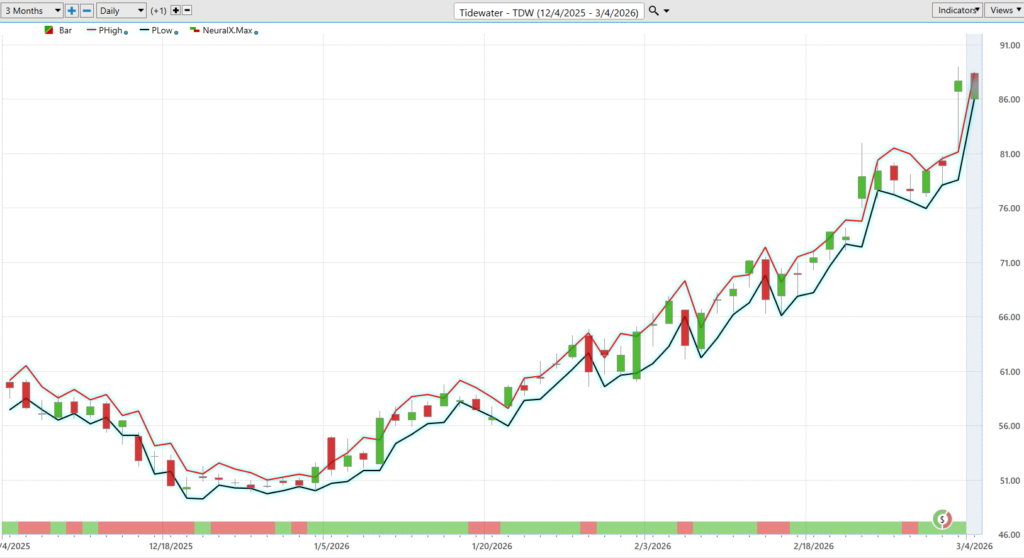Click the blue minus zoom-out button
This screenshot has height=558, width=1024.
87,10
